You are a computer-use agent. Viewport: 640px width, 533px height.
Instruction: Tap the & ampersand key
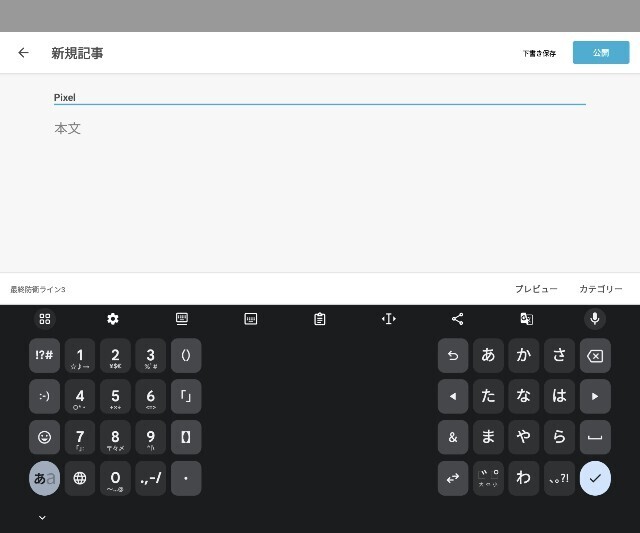453,437
